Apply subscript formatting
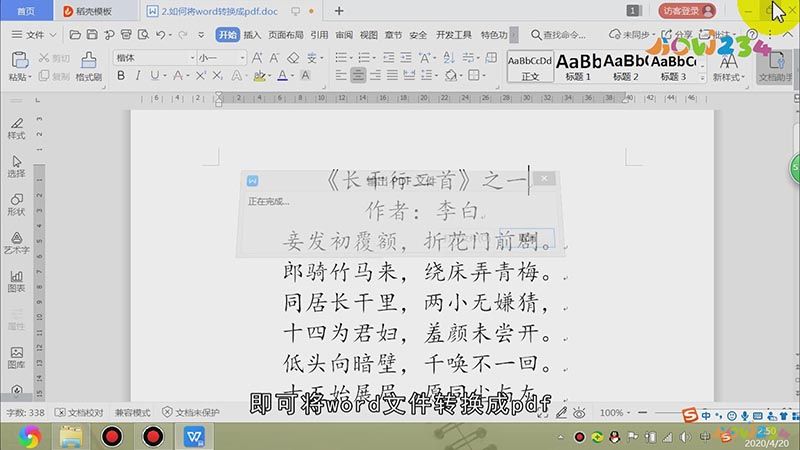 [x=217, y=76]
